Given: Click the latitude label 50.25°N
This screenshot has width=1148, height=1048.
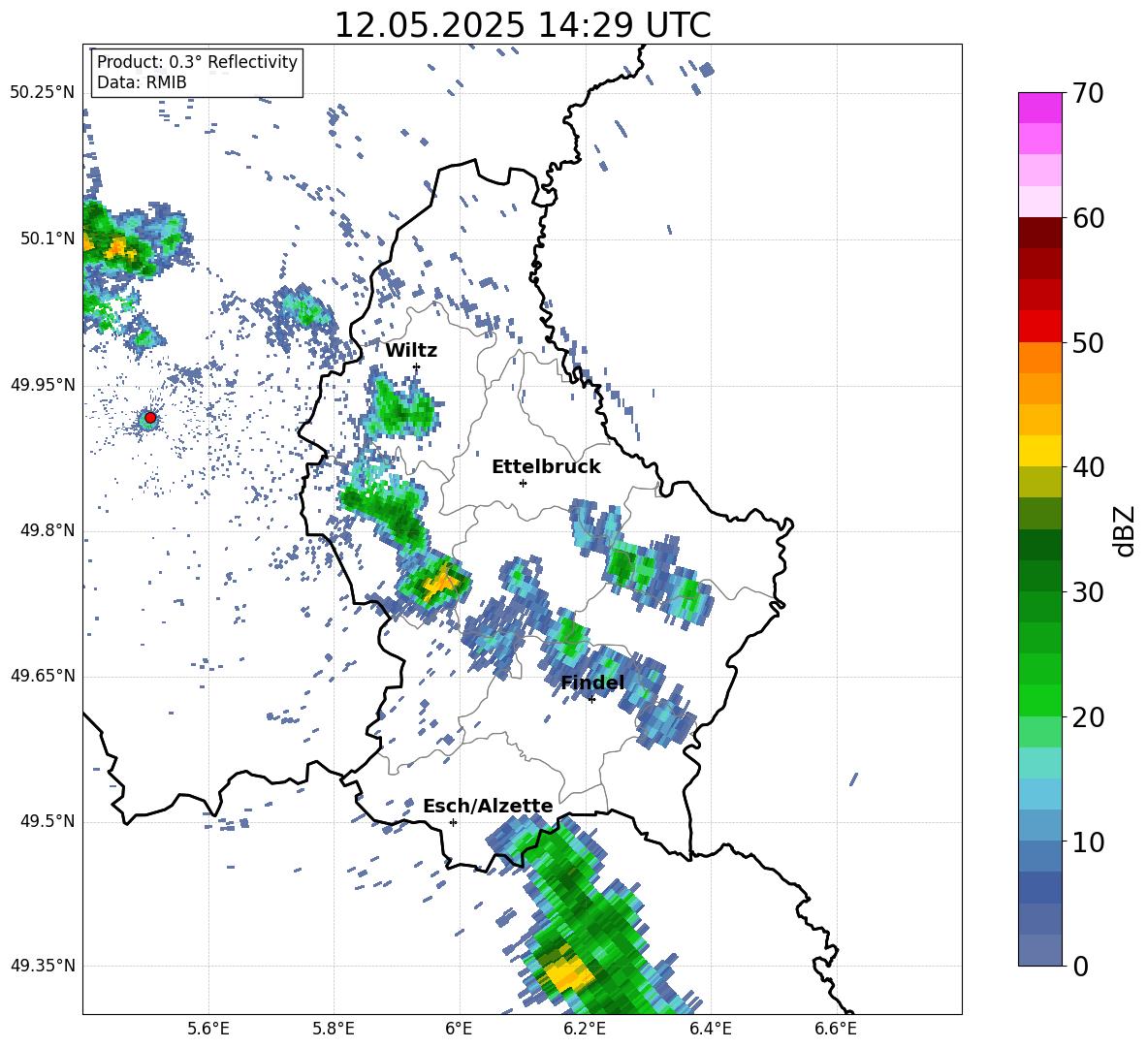Looking at the screenshot, I should (x=42, y=93).
